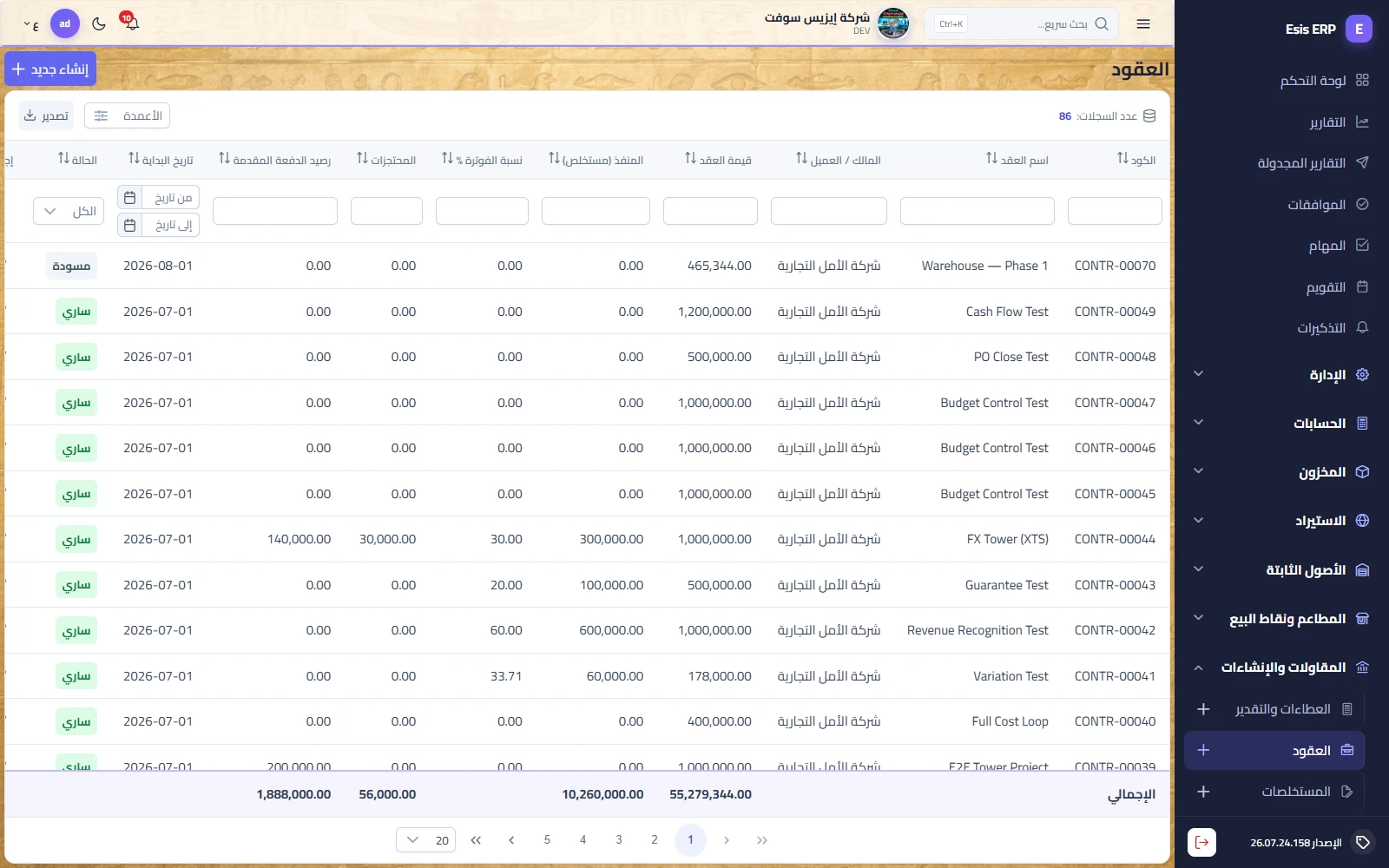Expand الإدارة sidebar section
The height and width of the screenshot is (868, 1389).
(1281, 374)
